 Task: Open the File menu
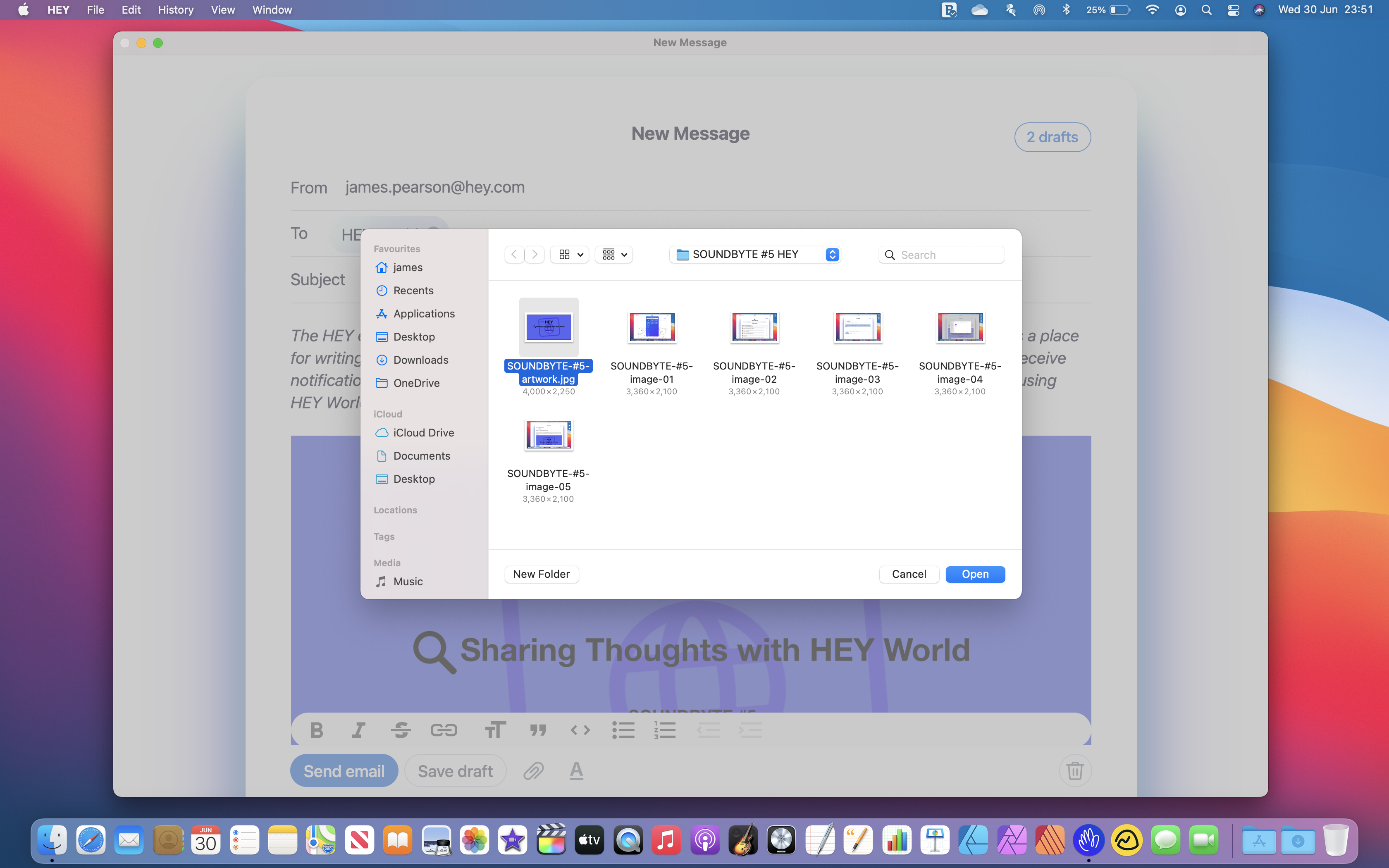(95, 10)
